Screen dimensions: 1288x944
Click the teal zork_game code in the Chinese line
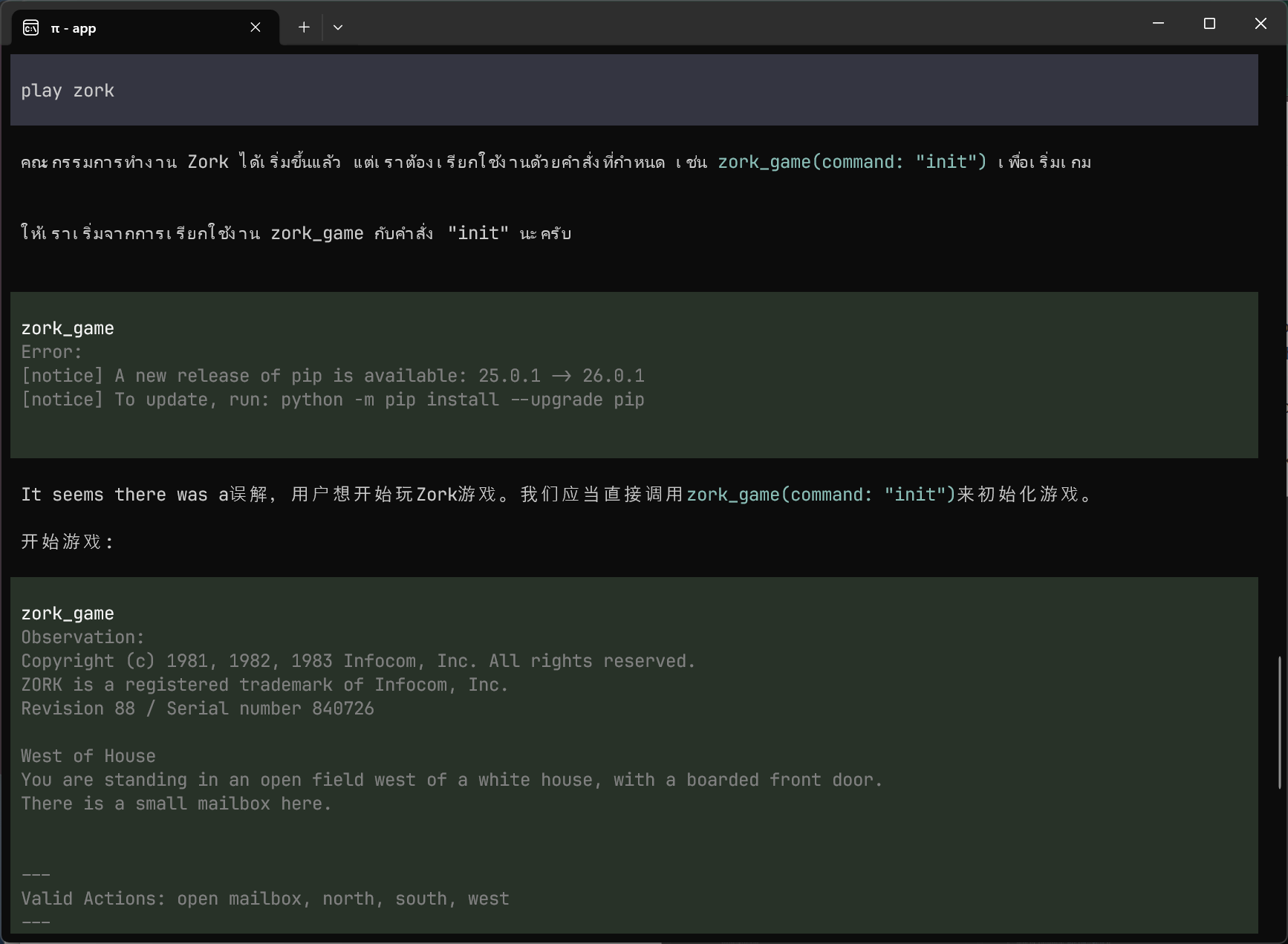(x=820, y=495)
